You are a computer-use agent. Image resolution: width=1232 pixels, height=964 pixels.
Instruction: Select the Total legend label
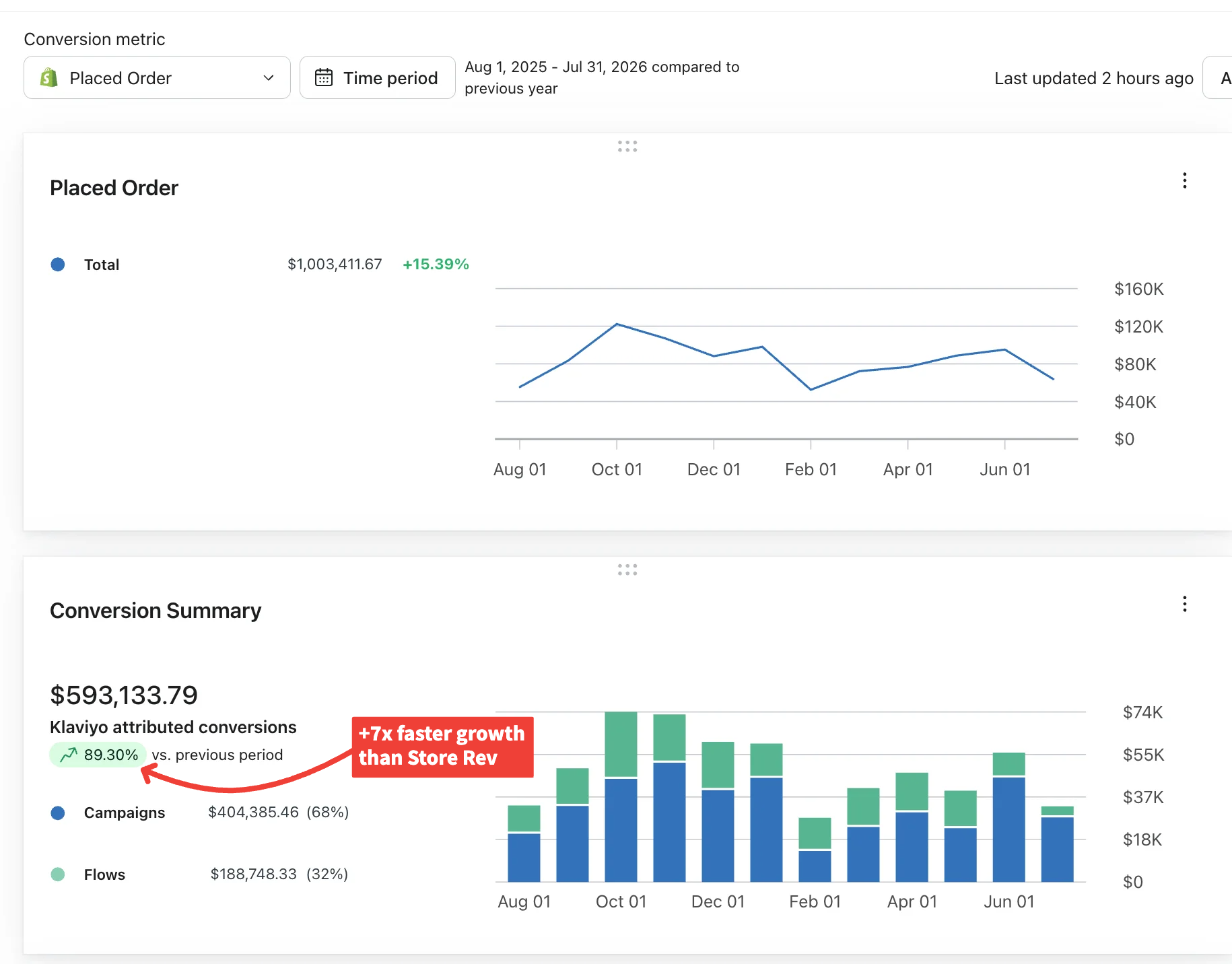pos(102,265)
